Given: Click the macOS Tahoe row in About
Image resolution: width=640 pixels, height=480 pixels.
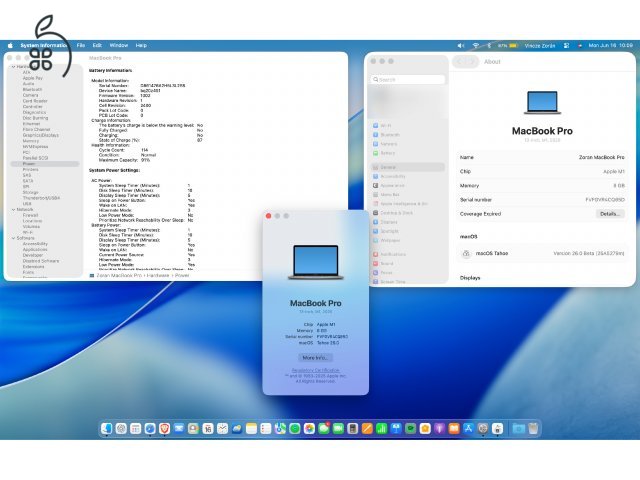Looking at the screenshot, I should pos(542,253).
